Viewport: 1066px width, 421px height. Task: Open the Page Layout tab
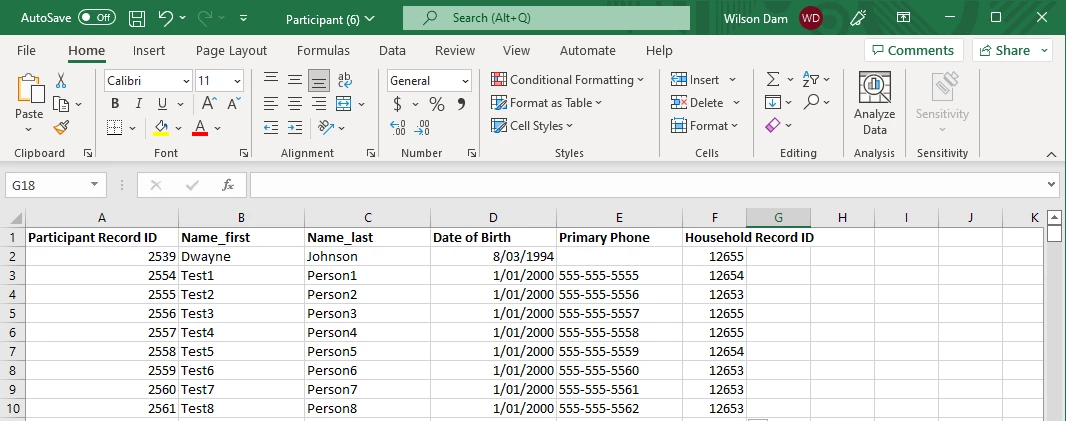(x=231, y=50)
